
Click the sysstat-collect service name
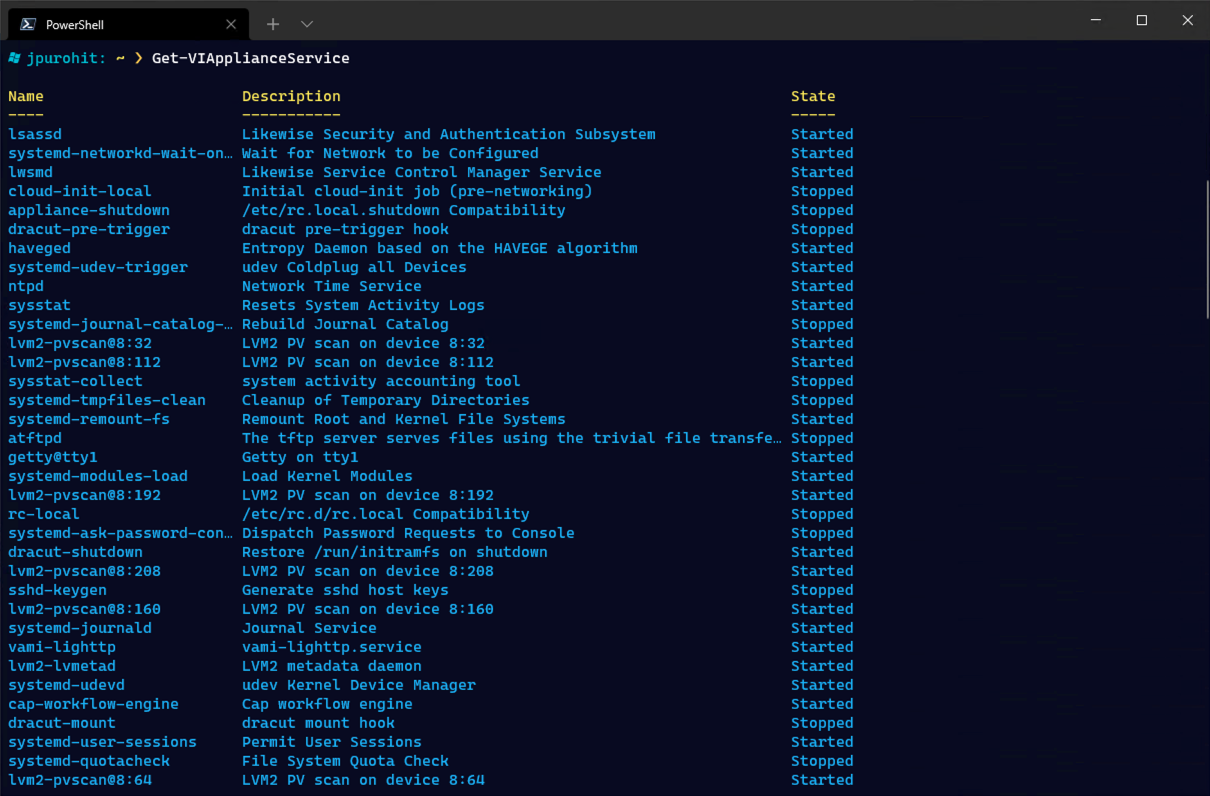pyautogui.click(x=75, y=381)
